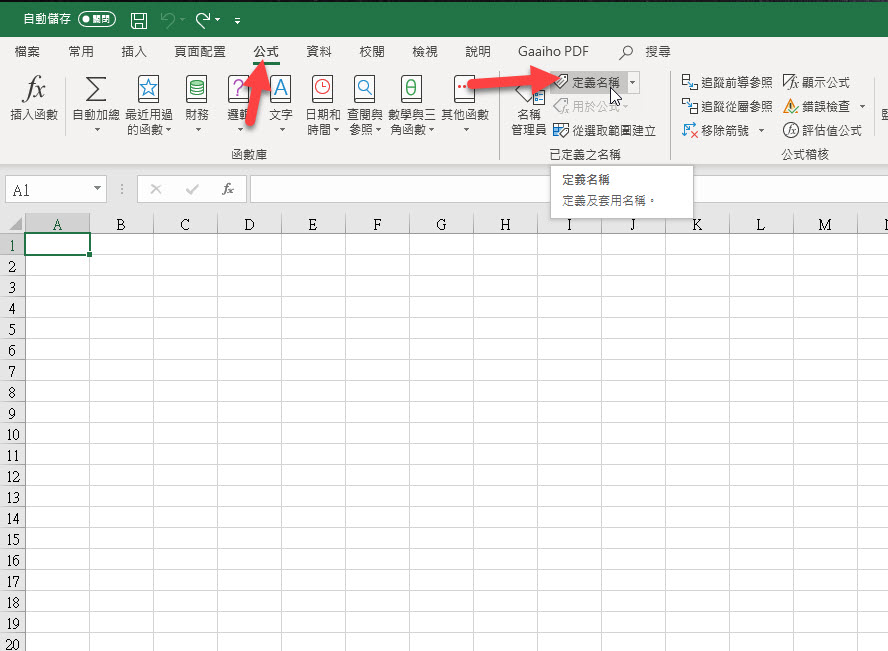This screenshot has width=888, height=651.
Task: Select column M header
Action: tap(825, 224)
